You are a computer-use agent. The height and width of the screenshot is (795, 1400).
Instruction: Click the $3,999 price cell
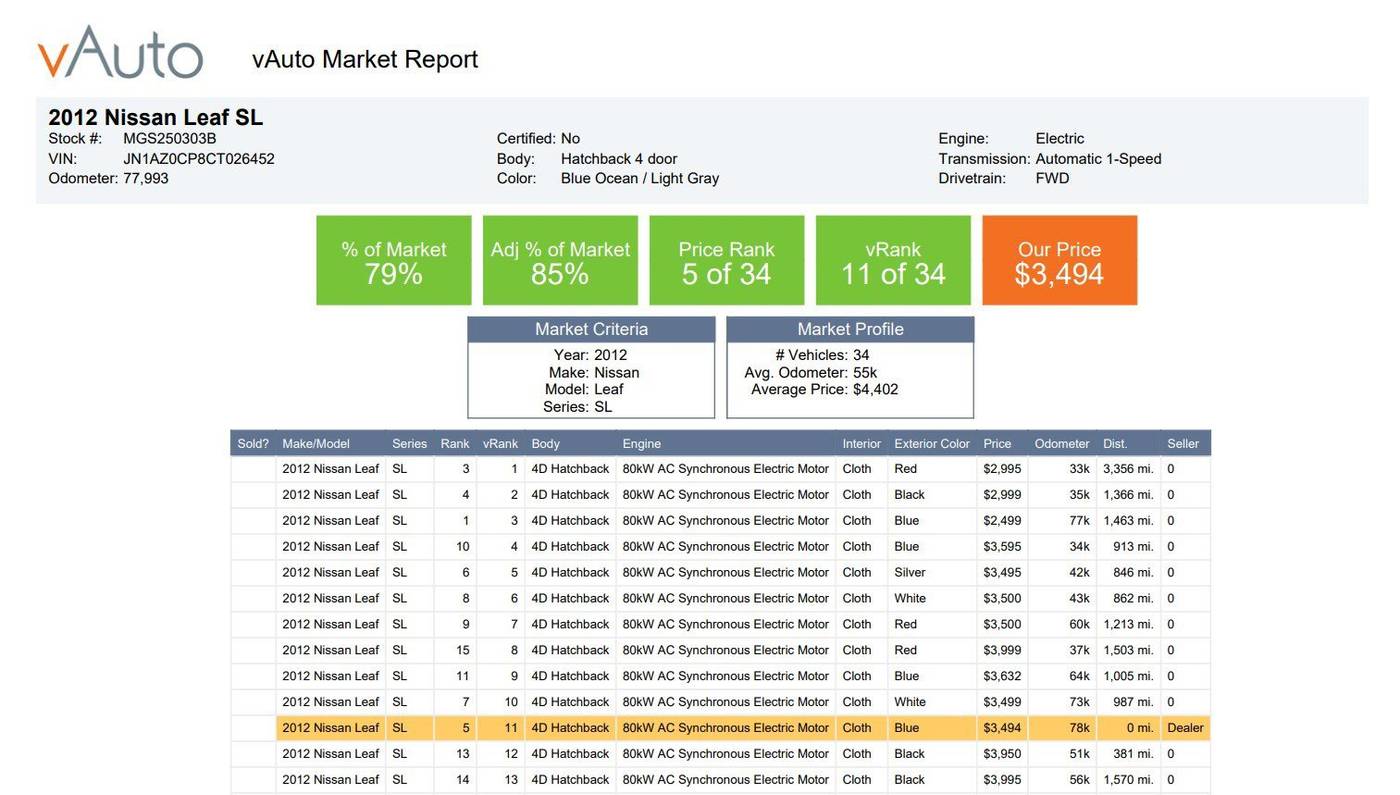point(1002,650)
